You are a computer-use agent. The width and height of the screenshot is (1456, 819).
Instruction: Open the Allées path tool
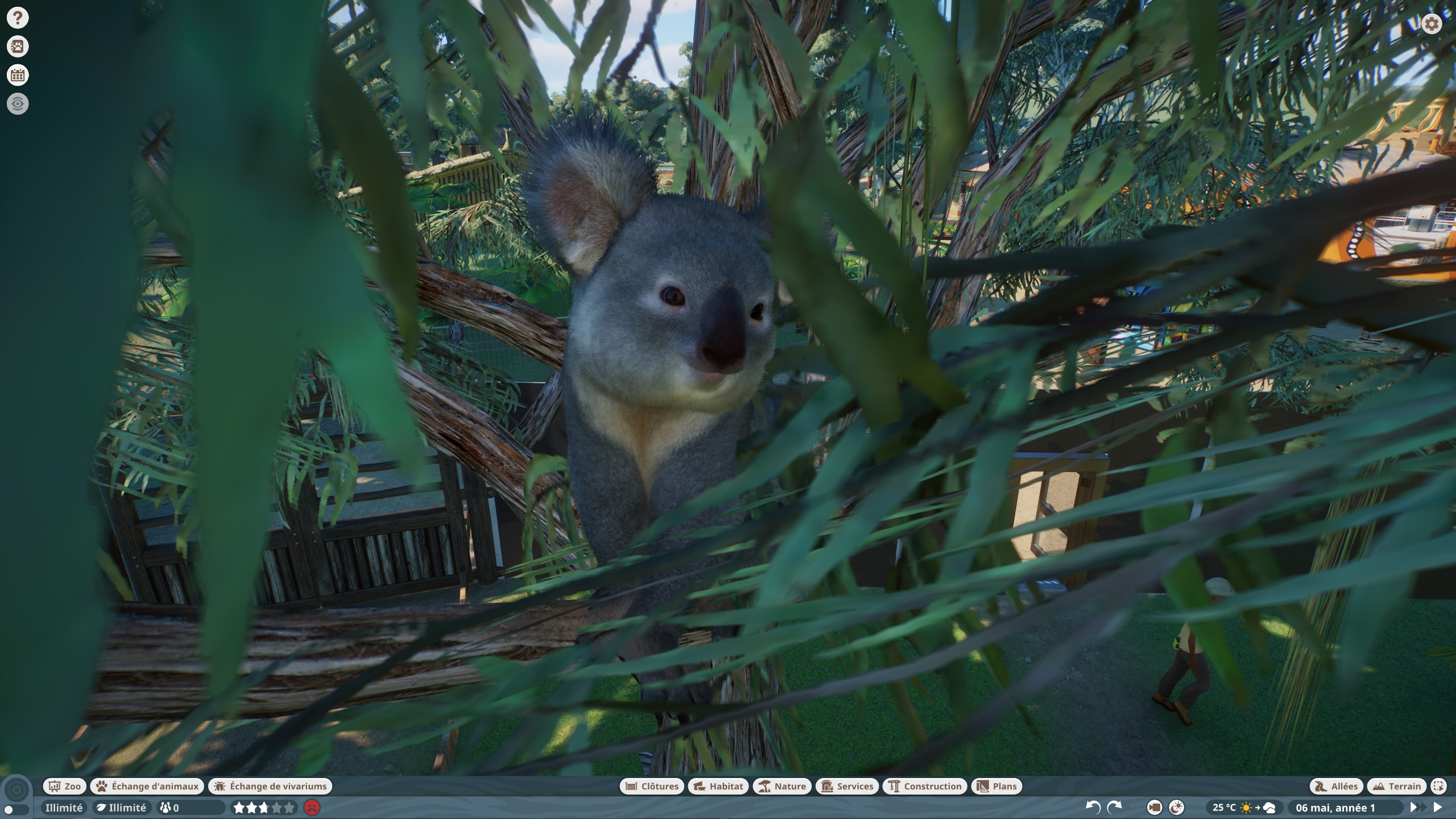coord(1337,786)
